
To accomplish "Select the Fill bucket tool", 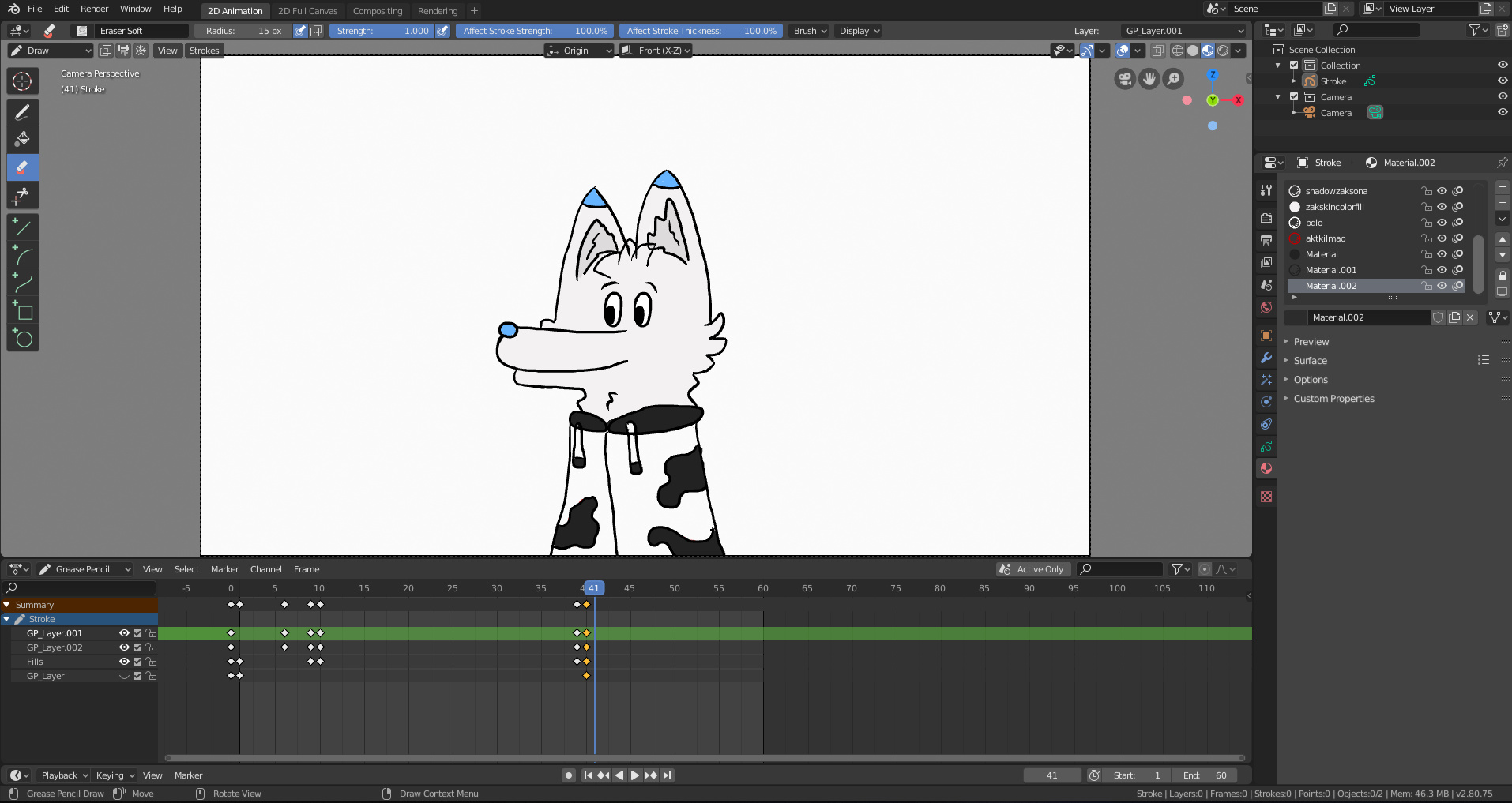I will 22,140.
